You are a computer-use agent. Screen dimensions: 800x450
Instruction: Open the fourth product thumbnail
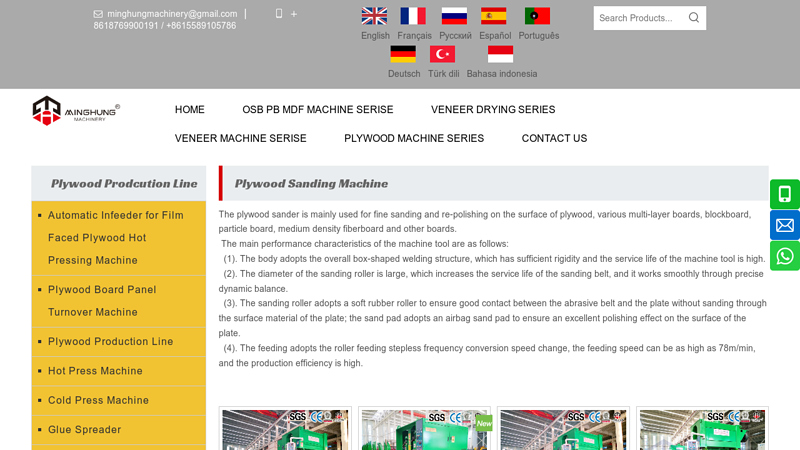click(x=703, y=430)
